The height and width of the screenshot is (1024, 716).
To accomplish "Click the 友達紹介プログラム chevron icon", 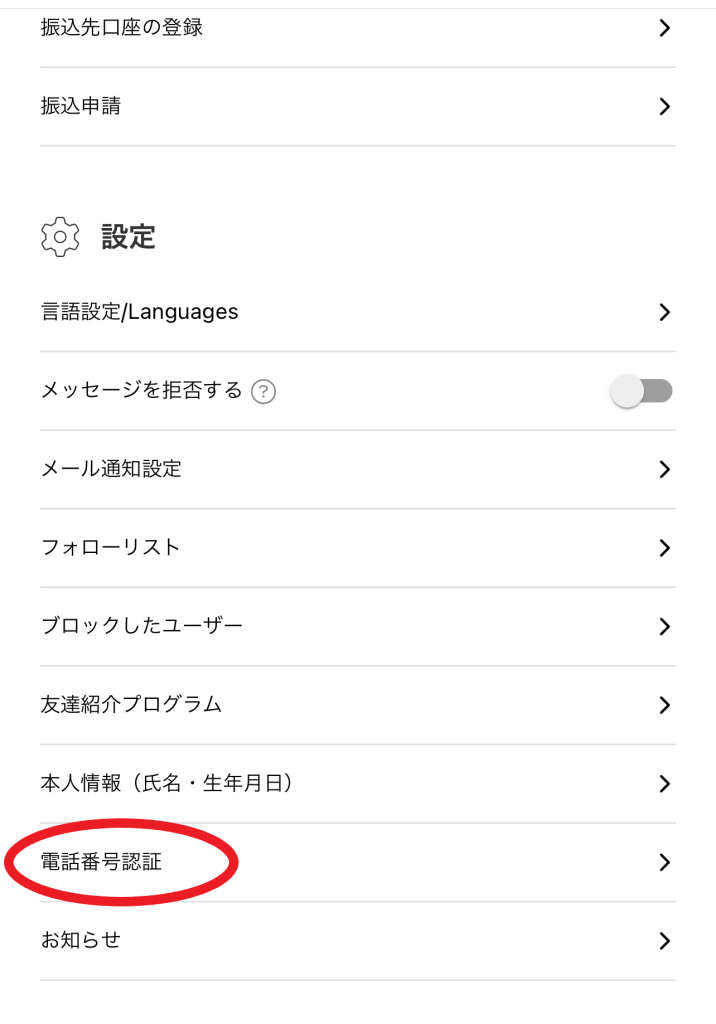I will coord(664,705).
